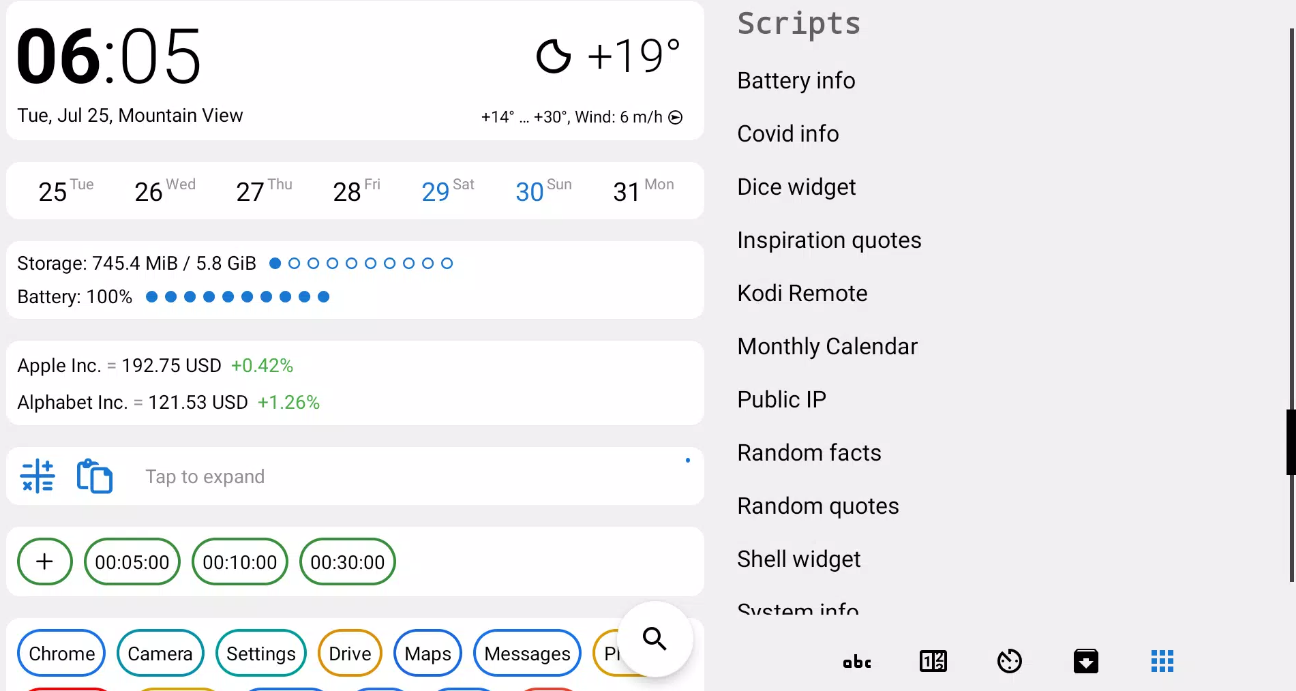This screenshot has width=1296, height=691.
Task: Launch the Chrome app shortcut
Action: point(61,653)
